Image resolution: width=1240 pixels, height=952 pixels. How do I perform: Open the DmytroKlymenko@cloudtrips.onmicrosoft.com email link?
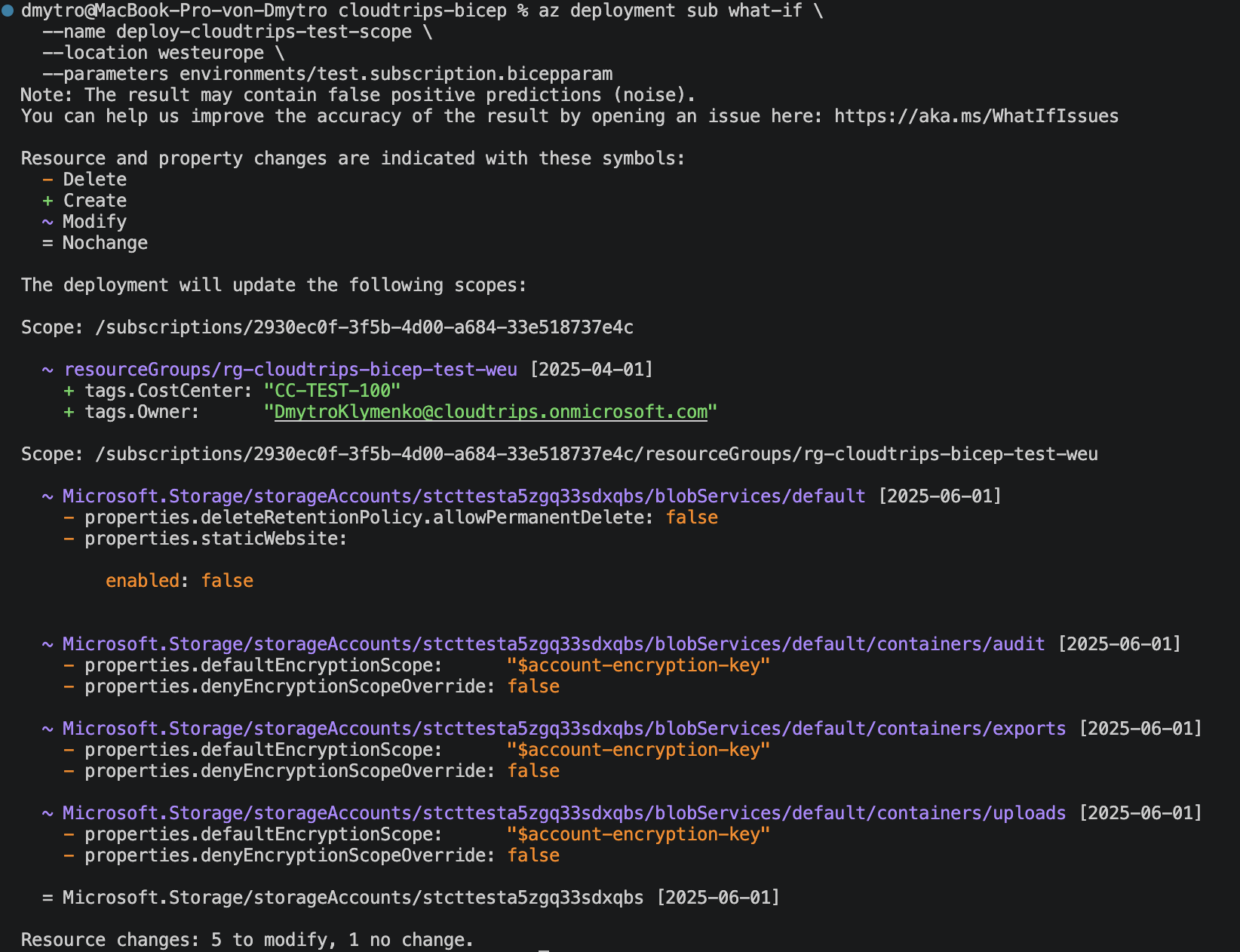[x=491, y=412]
